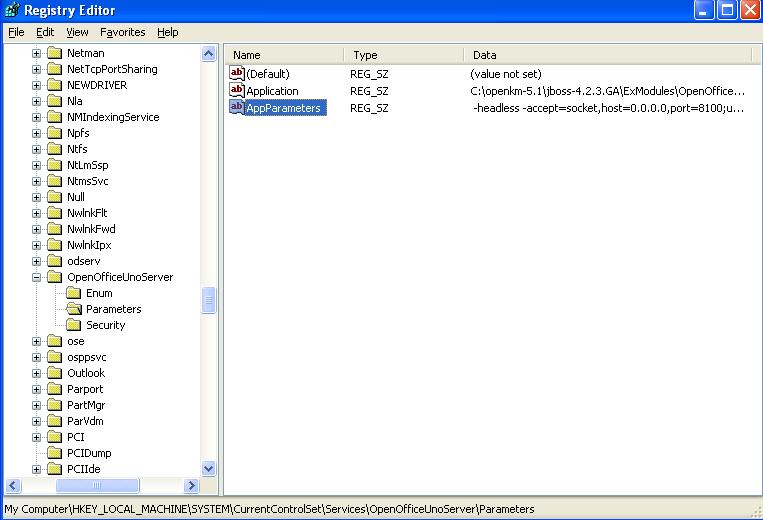The width and height of the screenshot is (763, 520).
Task: Select the Application value name
Action: (x=272, y=91)
